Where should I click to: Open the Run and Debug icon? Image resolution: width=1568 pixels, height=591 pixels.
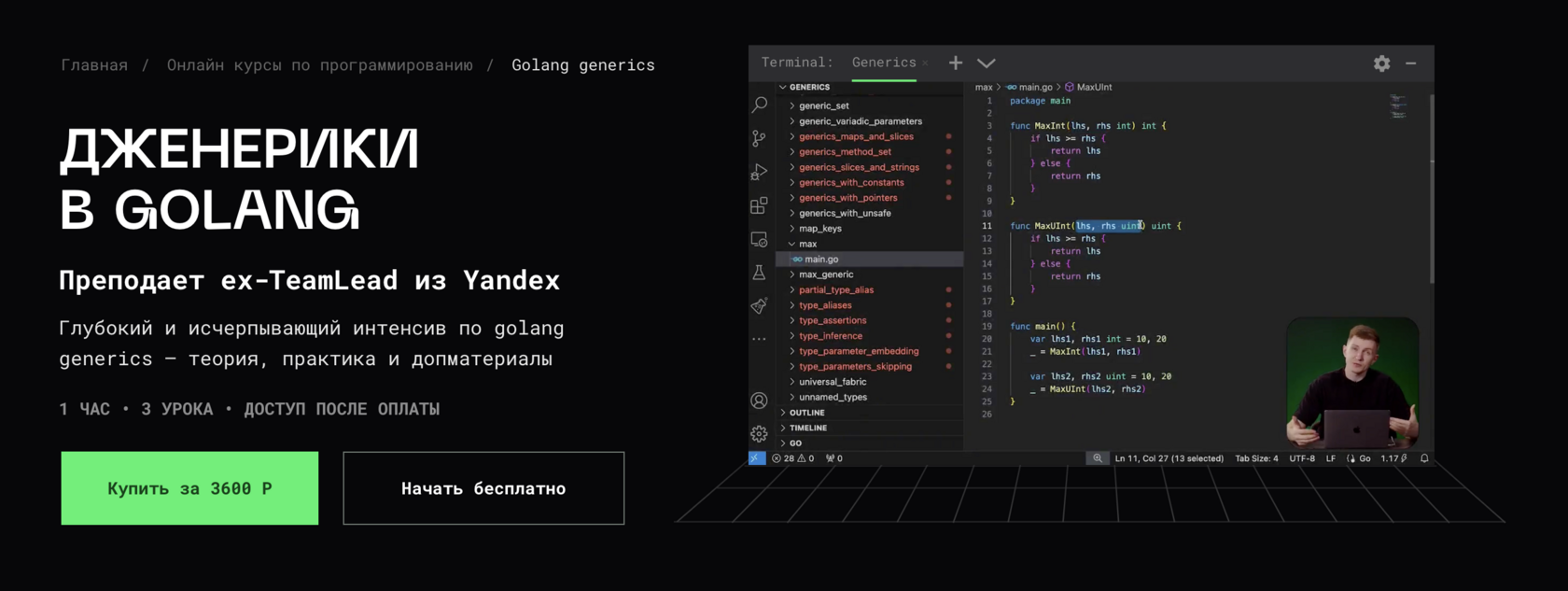(x=760, y=172)
